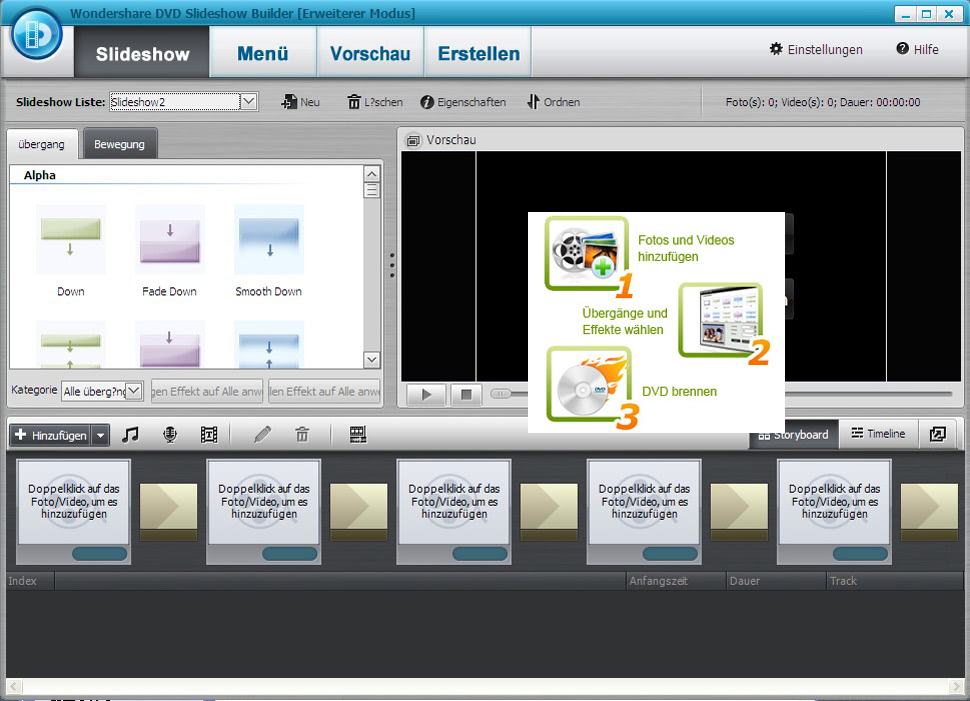The image size is (970, 701).
Task: Open the Menü tab
Action: 262,51
